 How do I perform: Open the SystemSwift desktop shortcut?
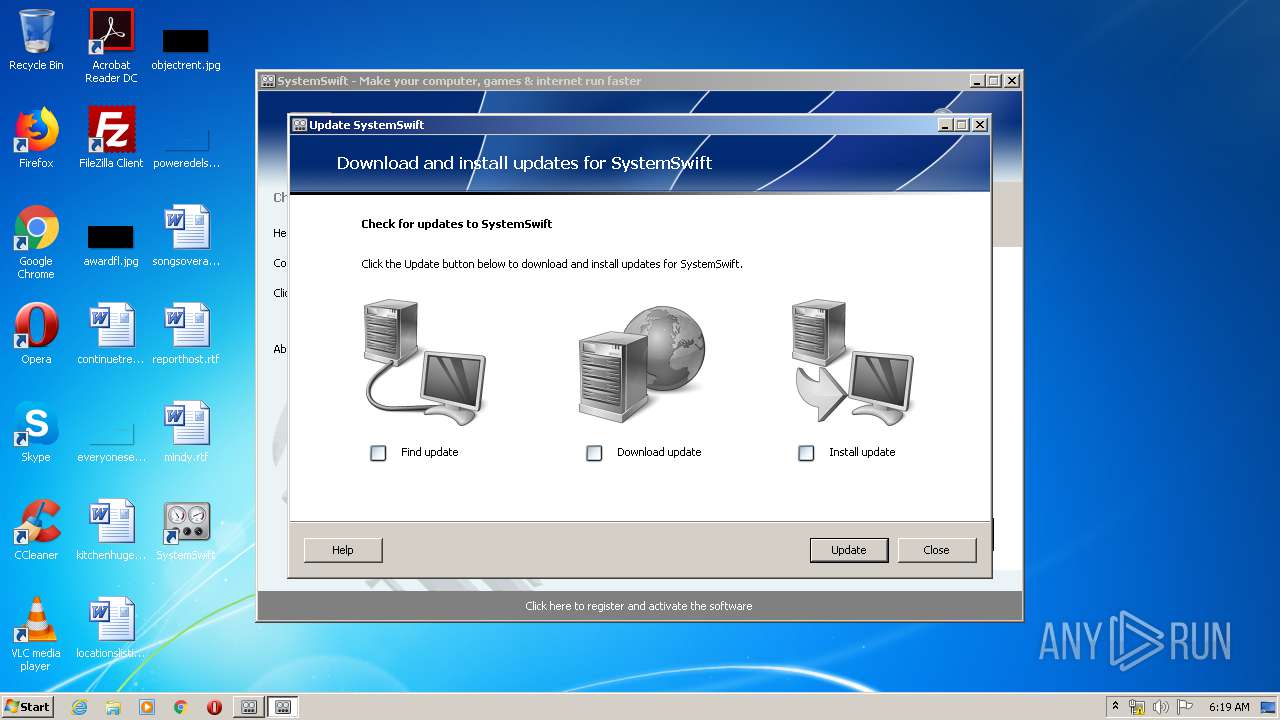[186, 530]
